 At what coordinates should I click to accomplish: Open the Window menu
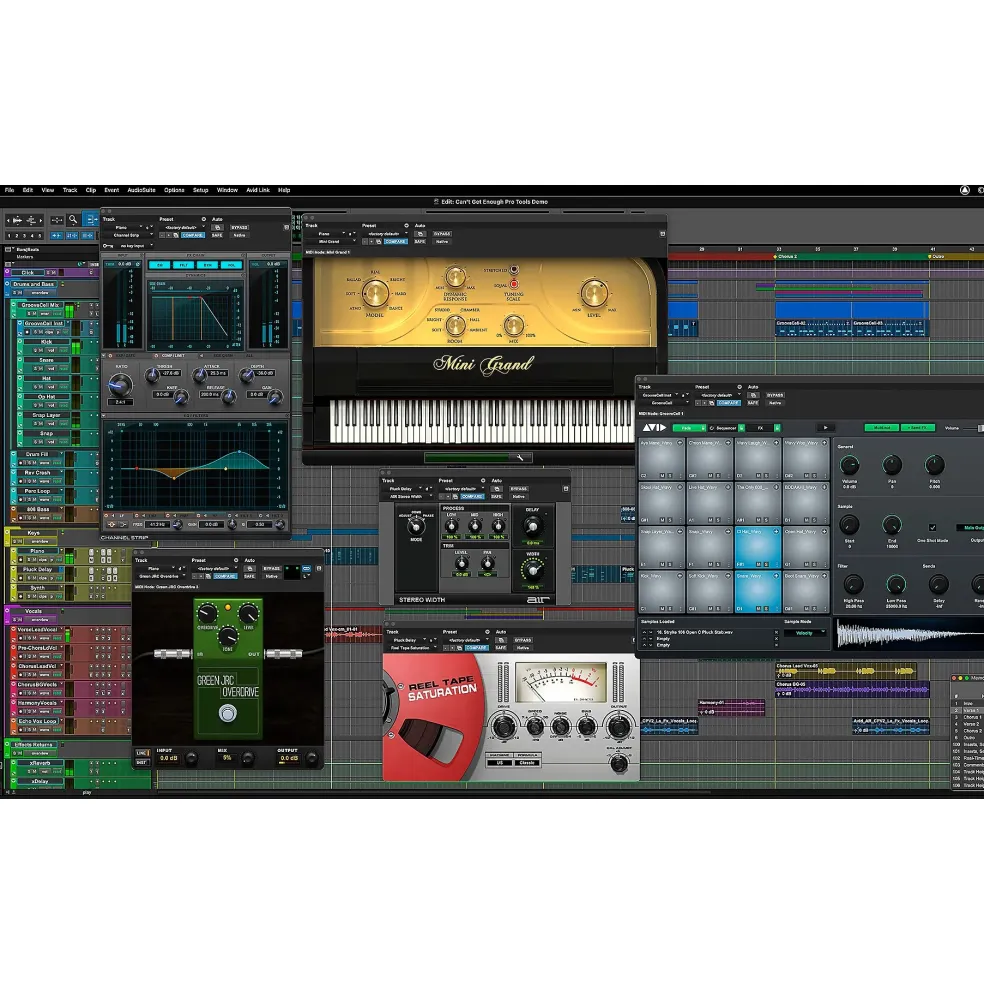[x=227, y=190]
